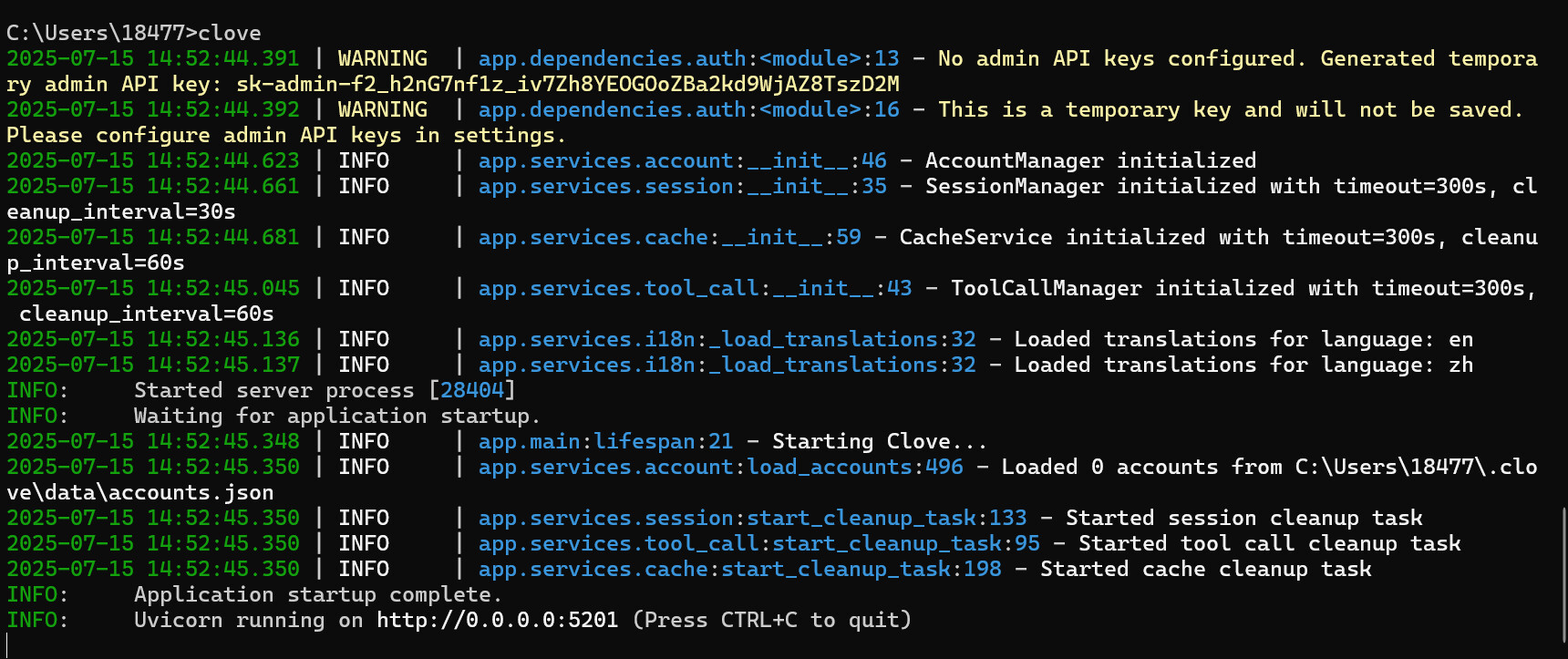The image size is (1568, 659).
Task: Click 'Waiting for application startup.' text
Action: click(x=336, y=417)
